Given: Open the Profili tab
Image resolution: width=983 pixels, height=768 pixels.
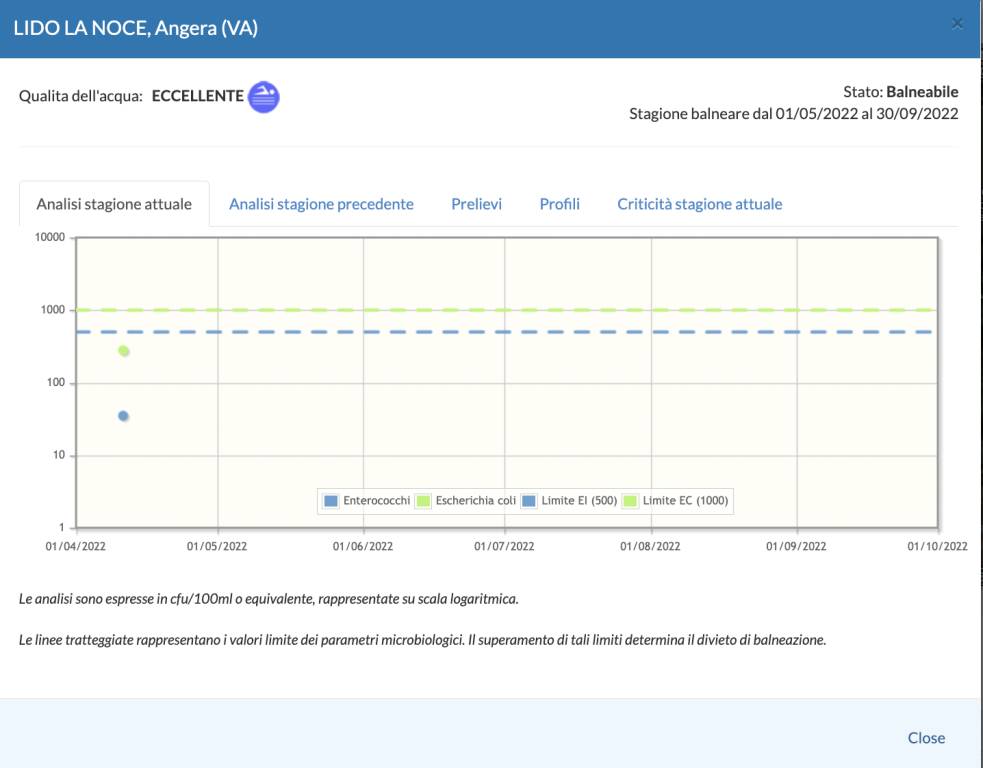Looking at the screenshot, I should (x=559, y=204).
